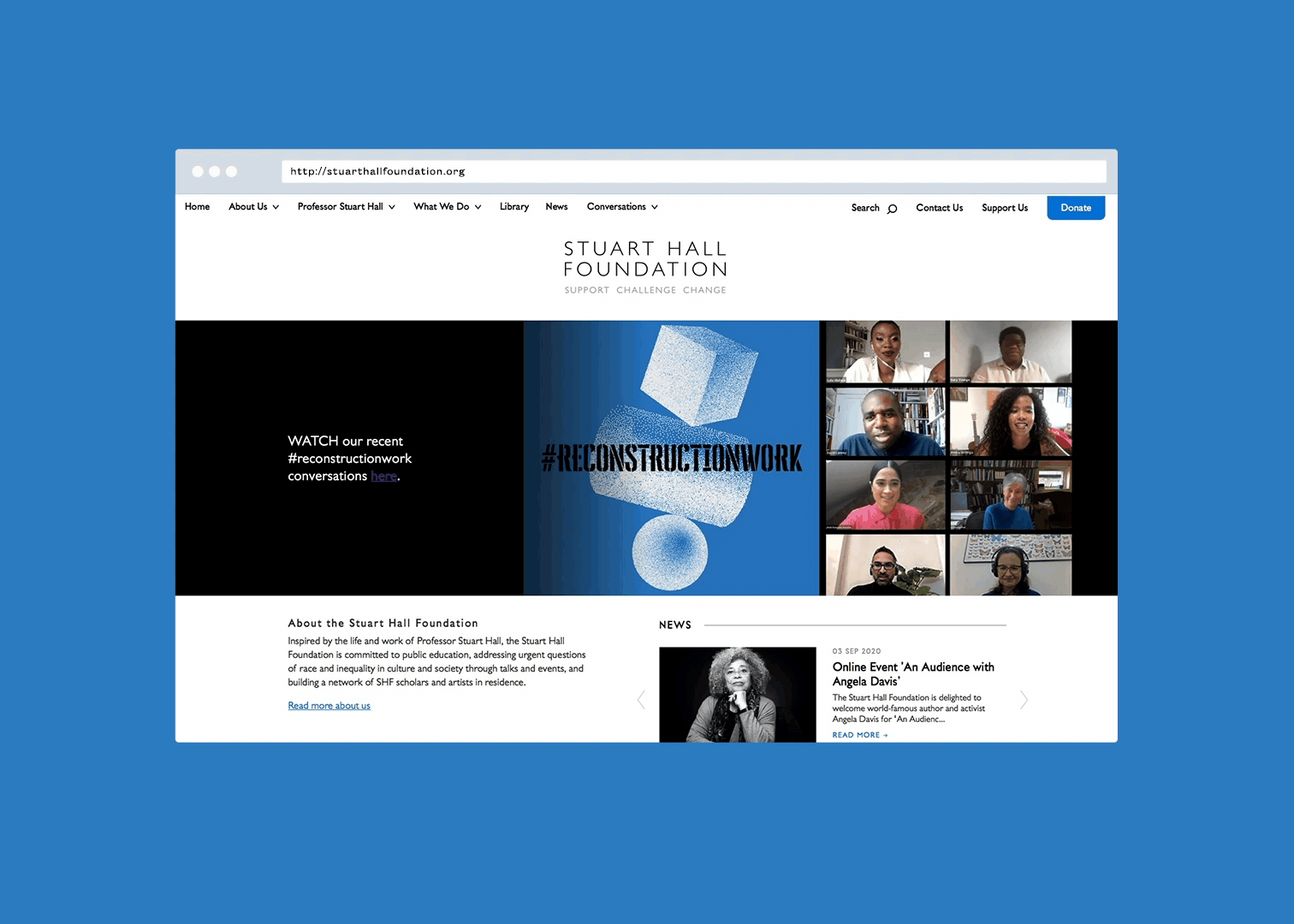This screenshot has width=1294, height=924.
Task: Open the #RECONSTRUCTIONWORK hero graphic
Action: (672, 458)
